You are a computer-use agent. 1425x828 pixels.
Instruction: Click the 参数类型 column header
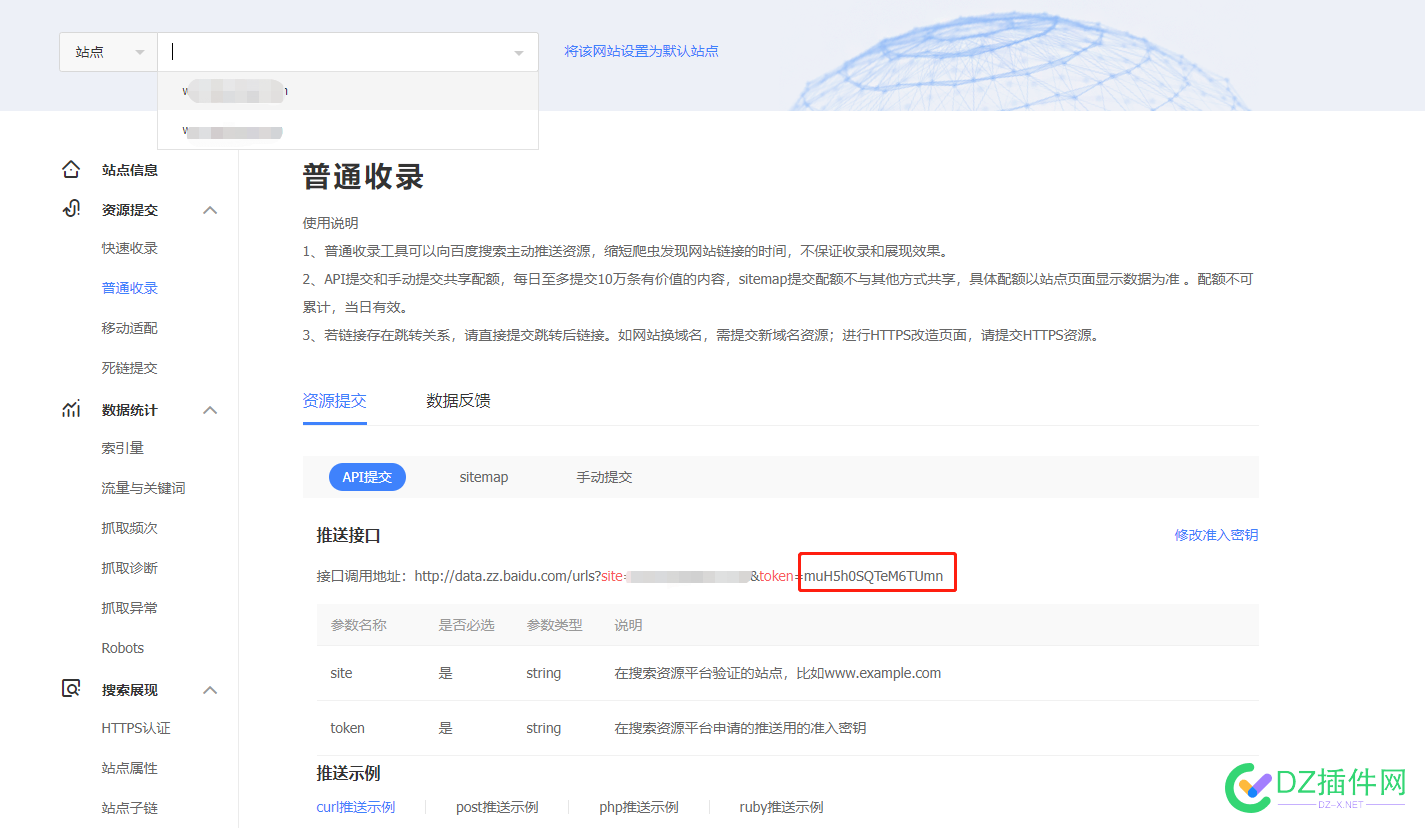554,625
